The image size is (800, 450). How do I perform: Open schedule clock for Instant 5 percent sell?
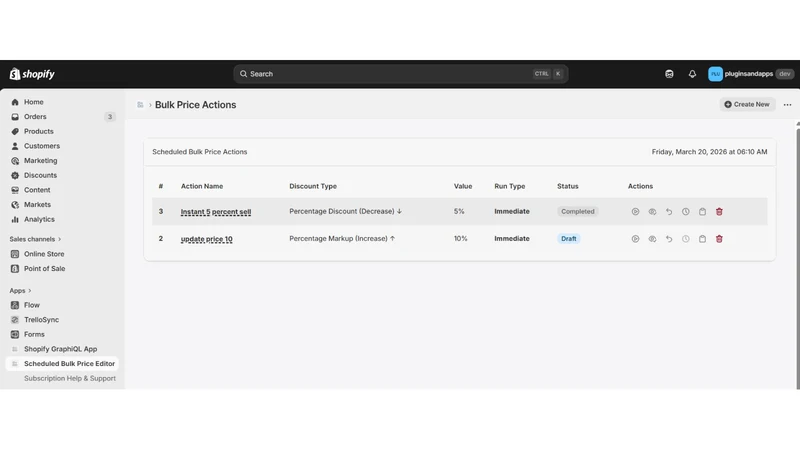pos(686,212)
